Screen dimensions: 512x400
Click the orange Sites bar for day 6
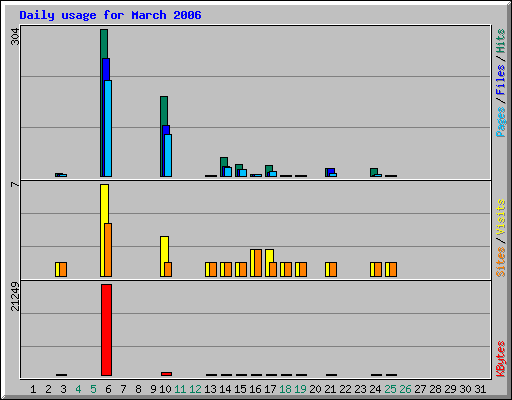(108, 250)
